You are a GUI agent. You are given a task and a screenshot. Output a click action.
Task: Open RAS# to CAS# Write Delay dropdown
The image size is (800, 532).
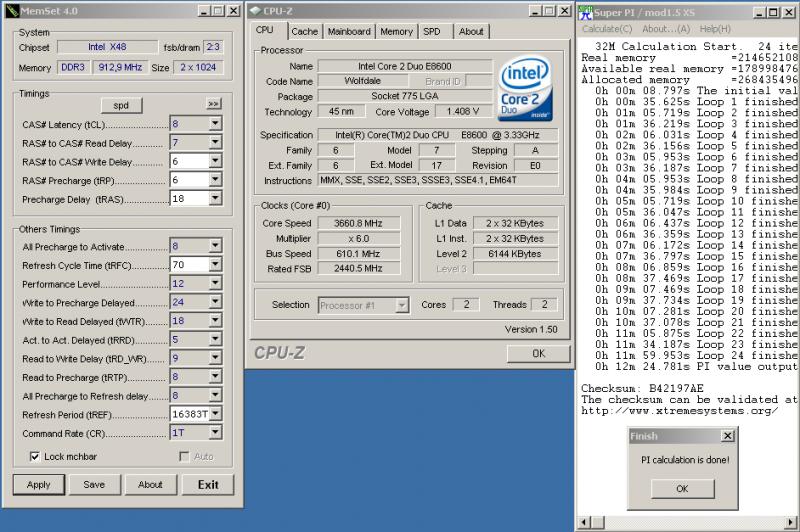pyautogui.click(x=215, y=161)
